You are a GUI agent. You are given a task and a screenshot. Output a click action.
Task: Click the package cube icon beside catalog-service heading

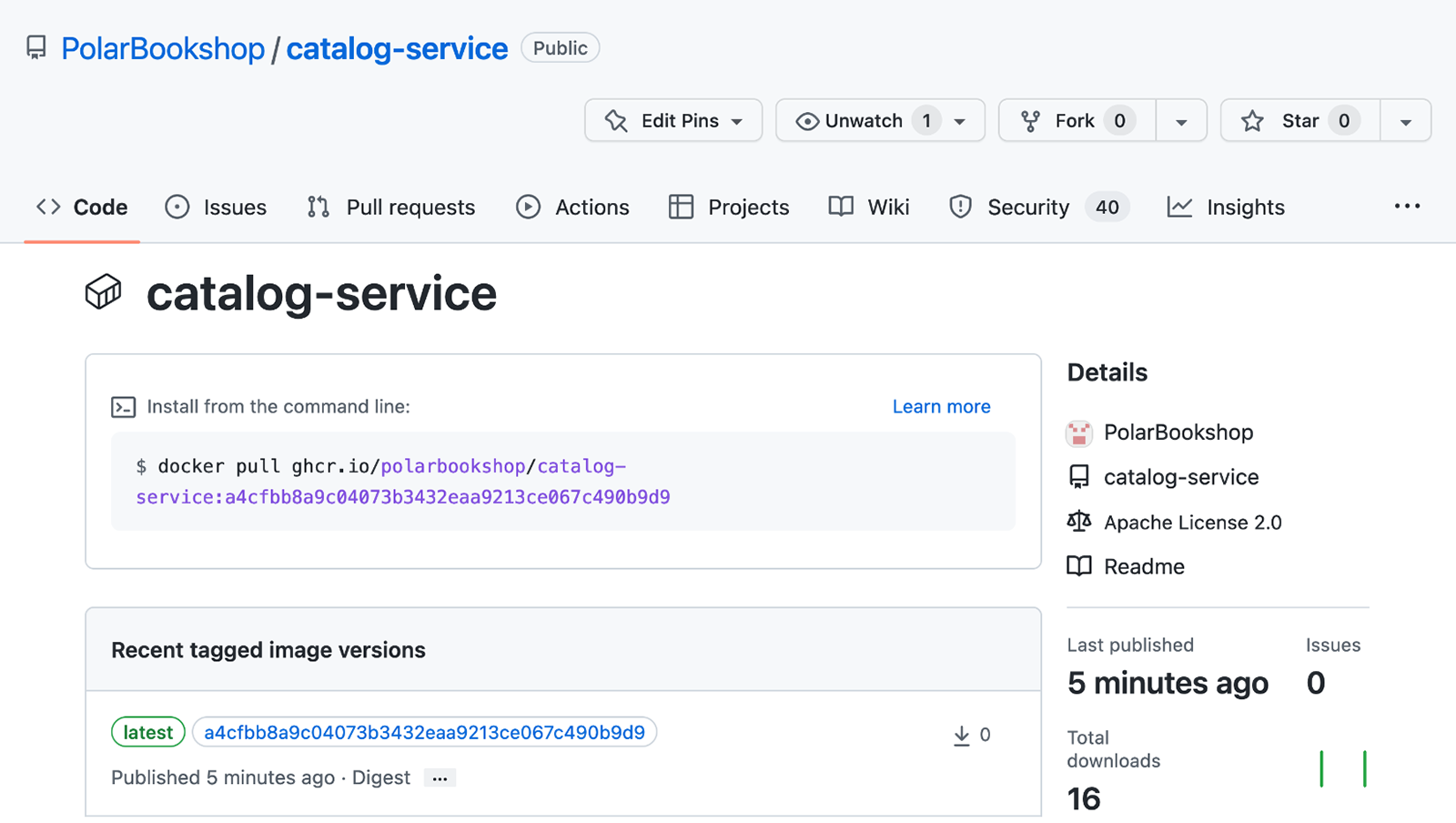coord(104,292)
